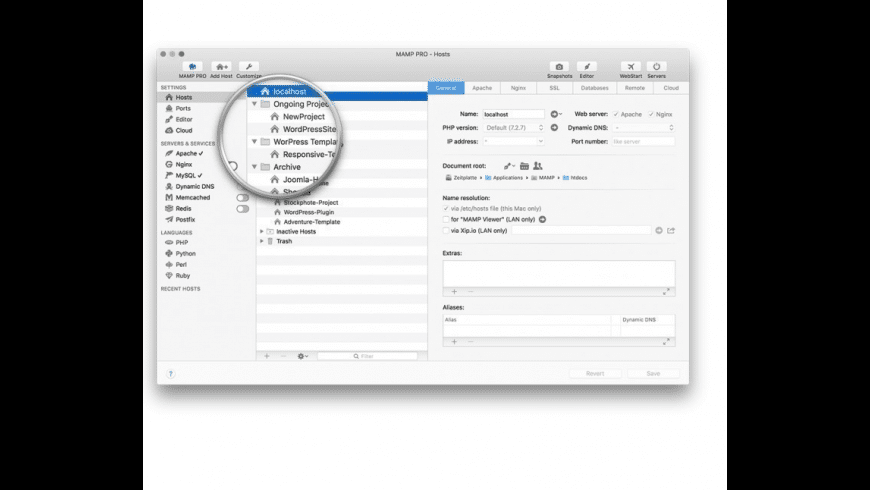Click the Save button

coord(653,373)
